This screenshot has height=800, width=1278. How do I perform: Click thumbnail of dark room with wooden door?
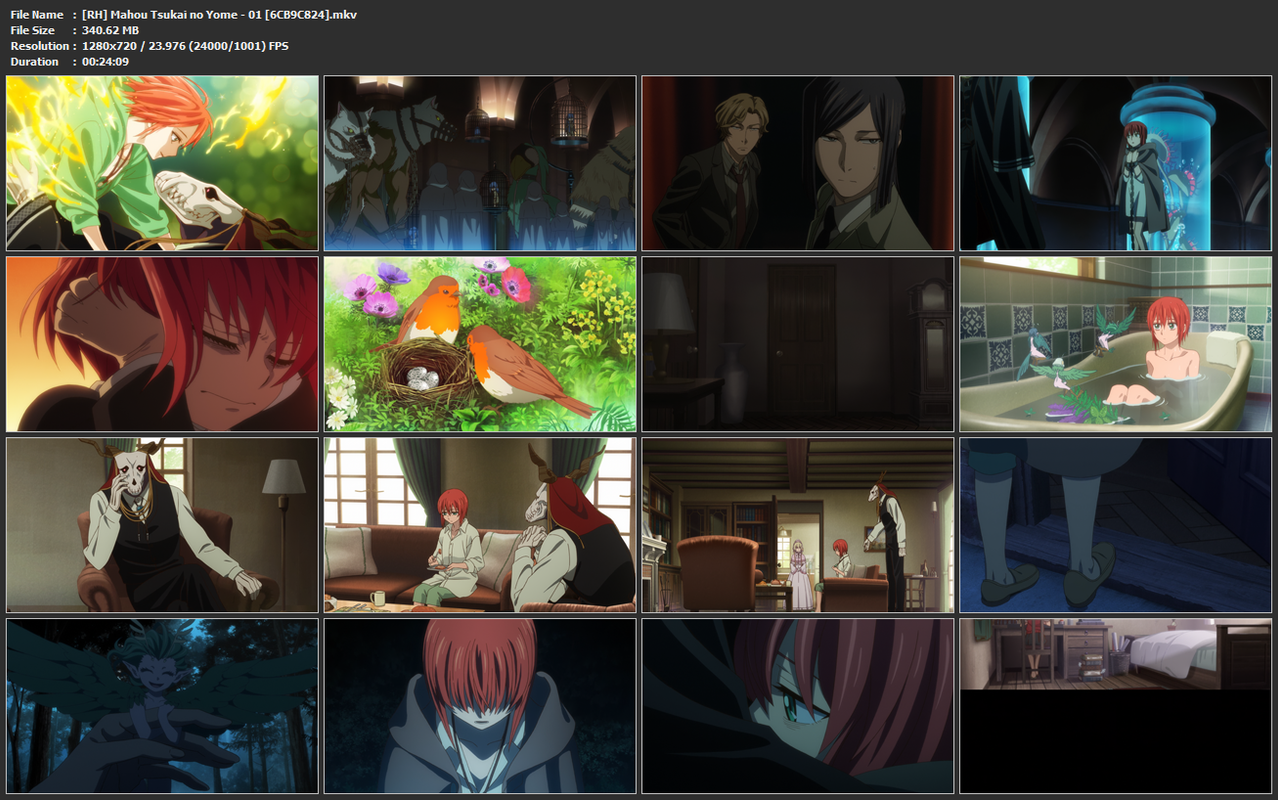click(798, 344)
